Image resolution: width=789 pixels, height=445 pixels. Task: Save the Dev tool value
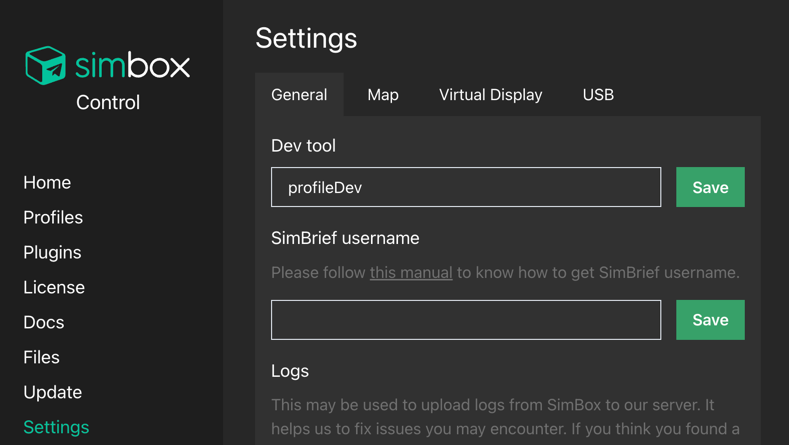coord(711,187)
